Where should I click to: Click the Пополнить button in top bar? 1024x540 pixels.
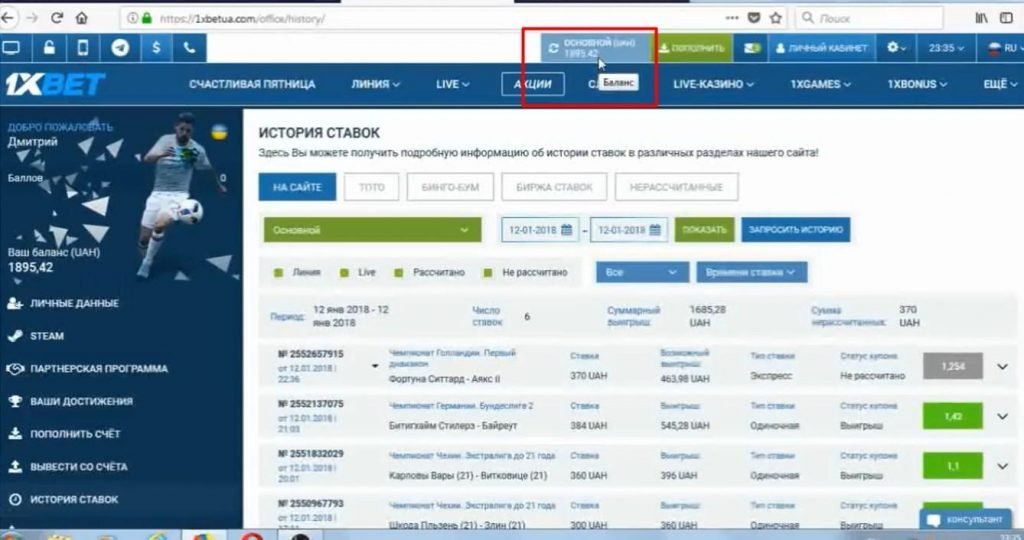coord(692,48)
